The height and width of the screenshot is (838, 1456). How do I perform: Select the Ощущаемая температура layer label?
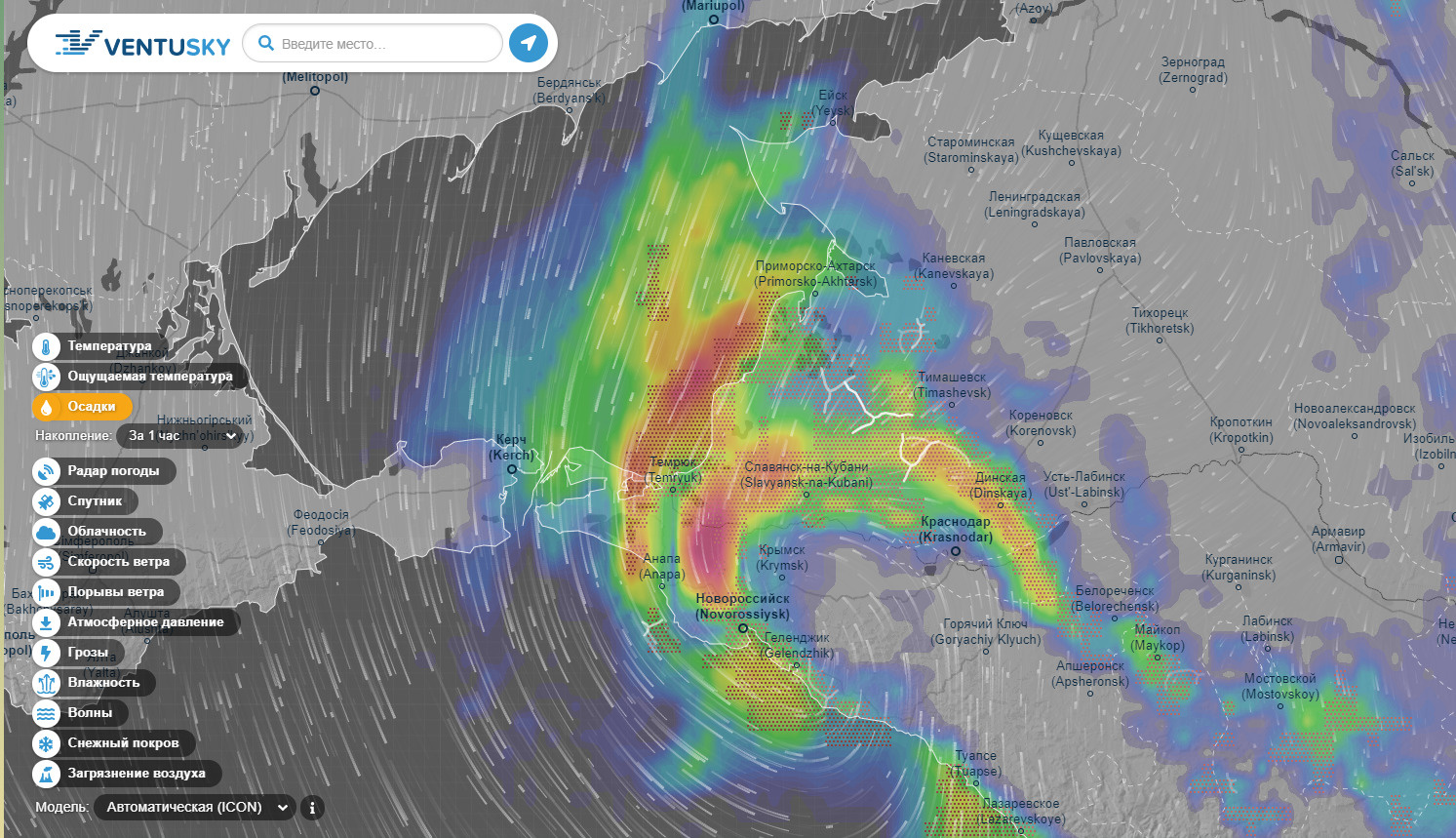(150, 377)
